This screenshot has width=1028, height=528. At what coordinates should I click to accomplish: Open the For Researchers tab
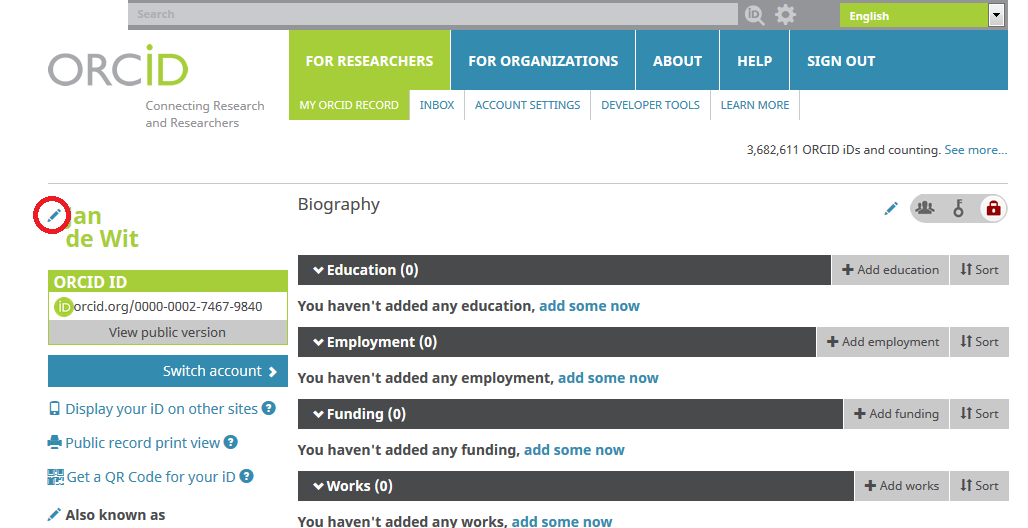[369, 60]
